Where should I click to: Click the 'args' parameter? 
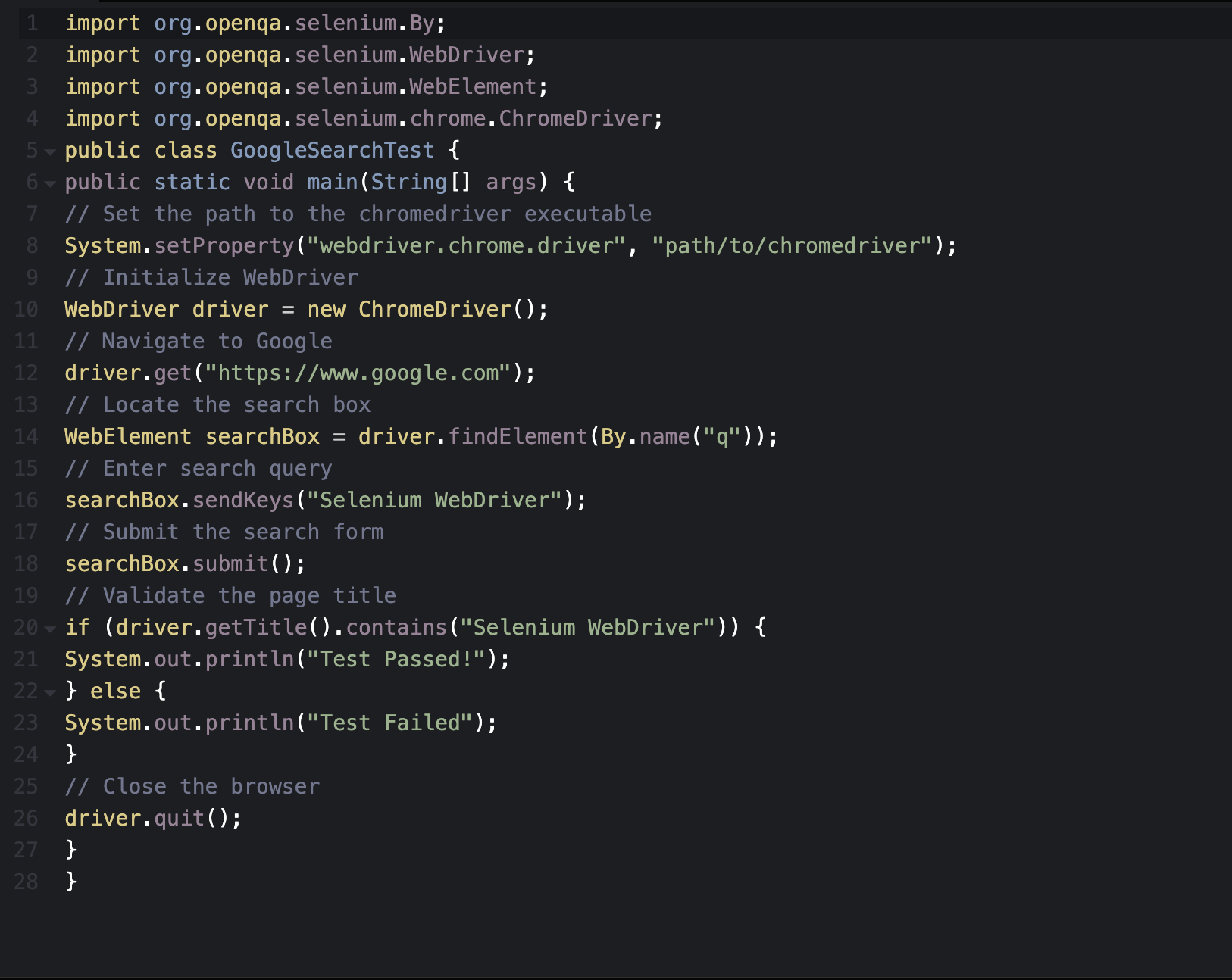[511, 183]
